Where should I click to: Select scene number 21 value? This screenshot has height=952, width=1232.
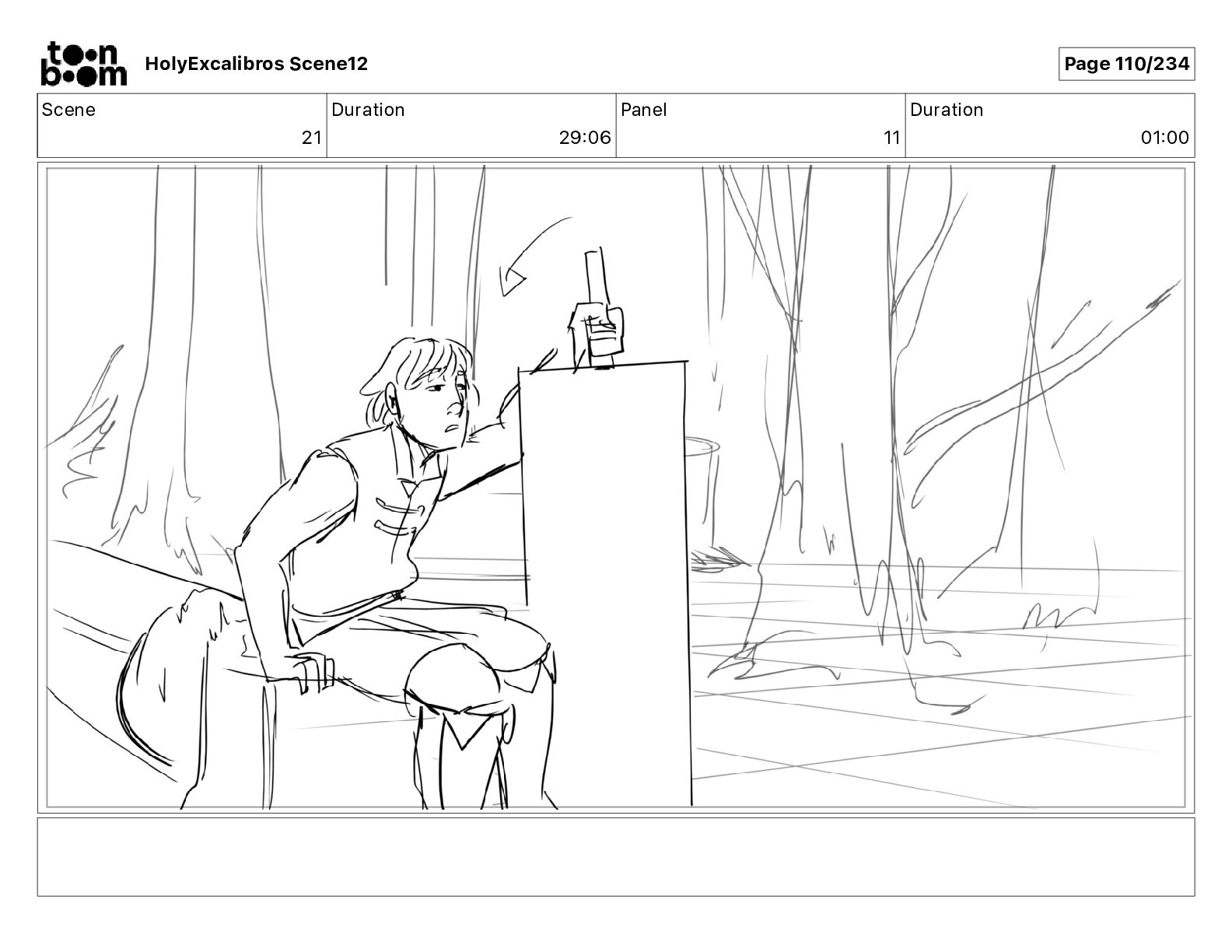(x=311, y=138)
